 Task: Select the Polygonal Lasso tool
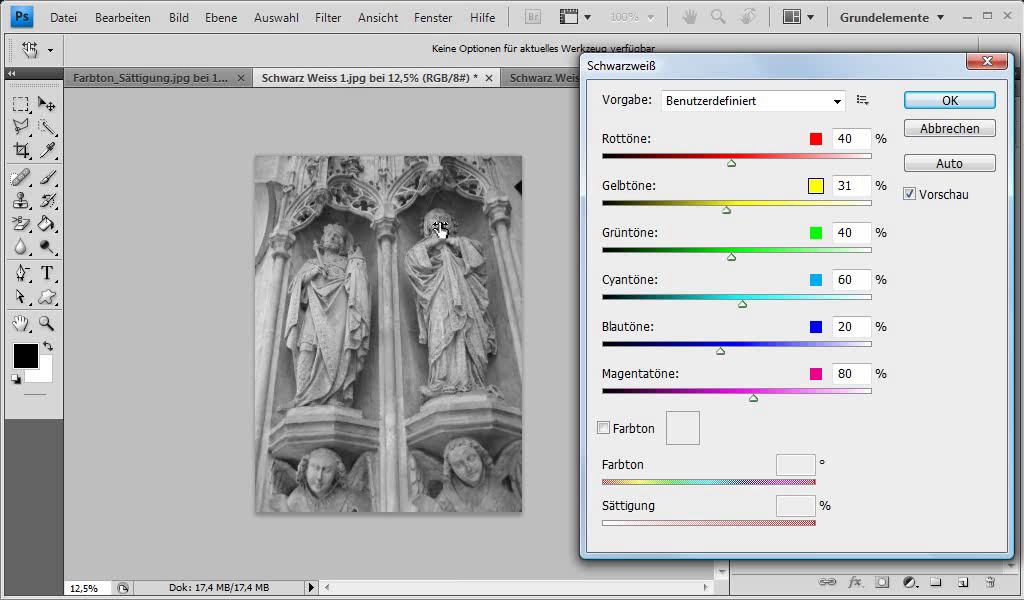21,127
